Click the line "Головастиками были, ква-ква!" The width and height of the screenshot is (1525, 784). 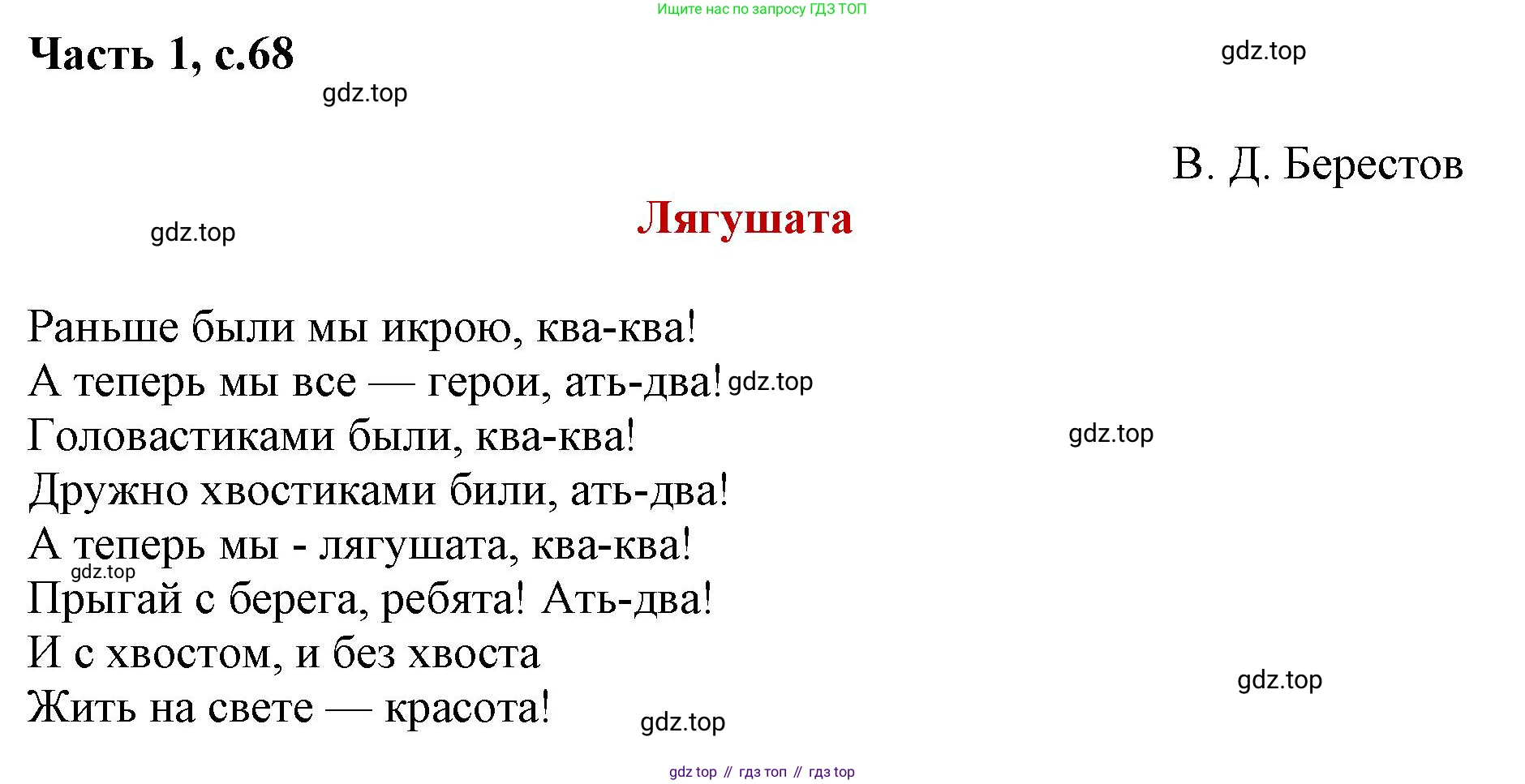[332, 436]
